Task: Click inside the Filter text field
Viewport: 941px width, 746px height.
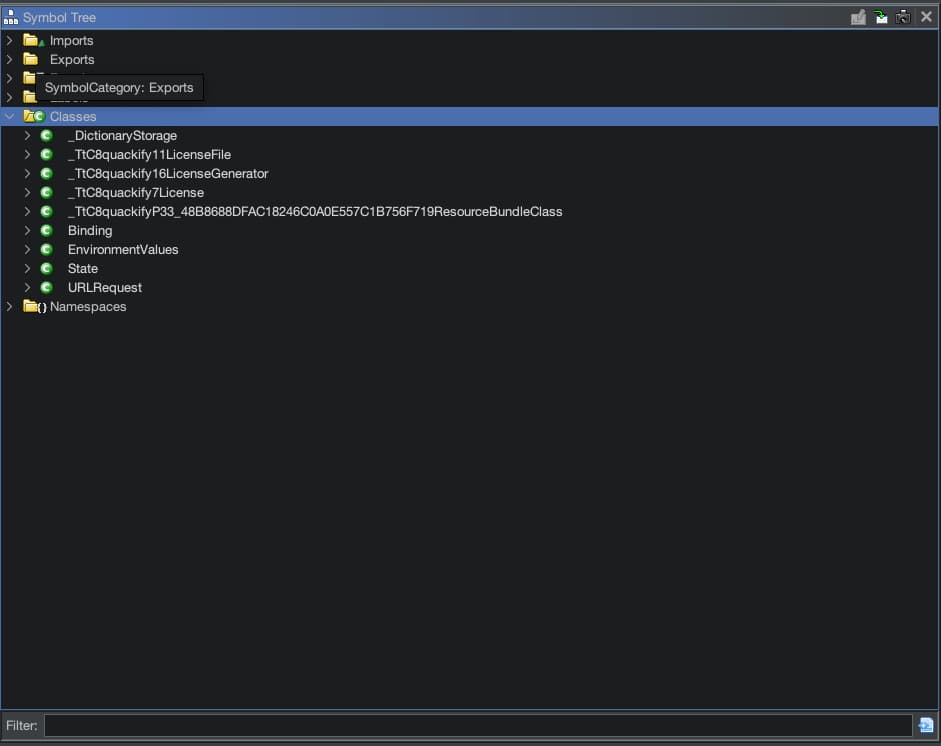Action: point(477,725)
